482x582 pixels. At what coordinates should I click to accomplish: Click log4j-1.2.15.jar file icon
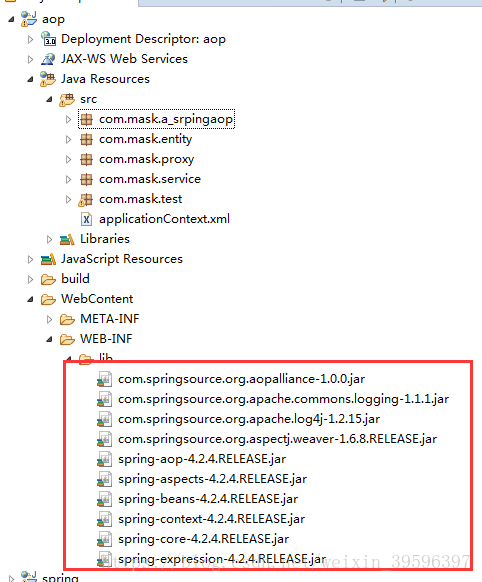pos(104,419)
